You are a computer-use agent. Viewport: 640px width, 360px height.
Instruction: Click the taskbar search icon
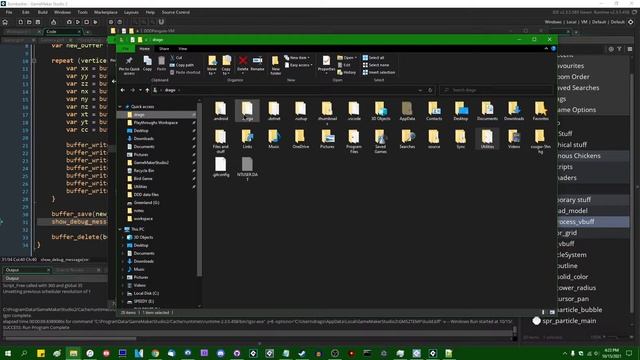tap(24, 353)
